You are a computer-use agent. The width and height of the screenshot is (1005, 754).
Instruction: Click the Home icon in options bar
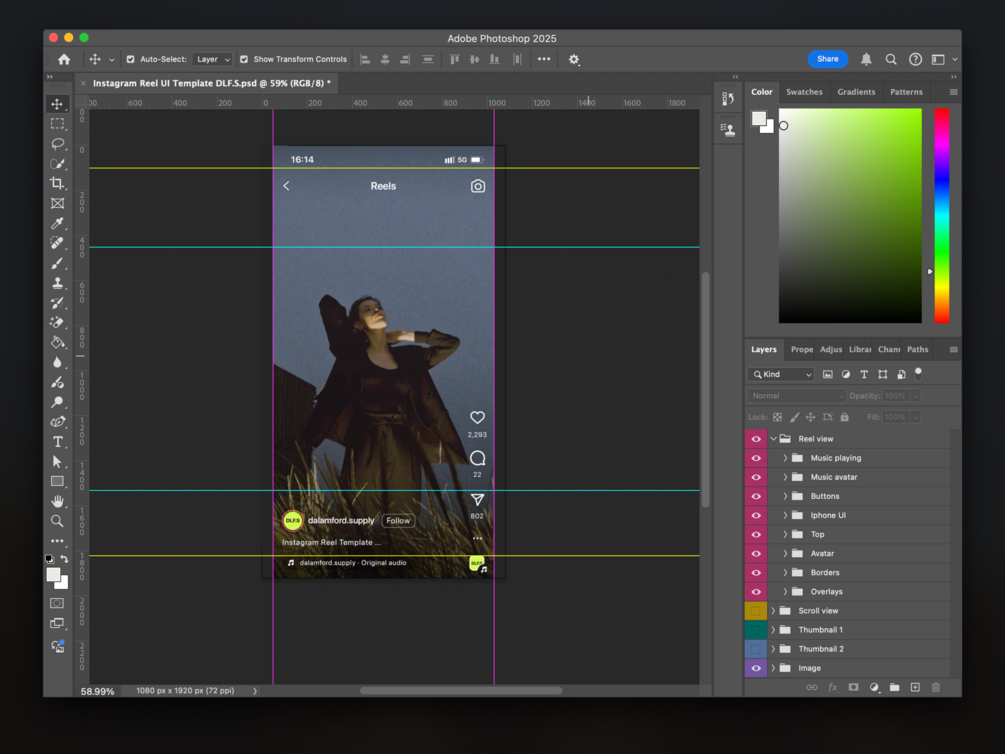[64, 59]
